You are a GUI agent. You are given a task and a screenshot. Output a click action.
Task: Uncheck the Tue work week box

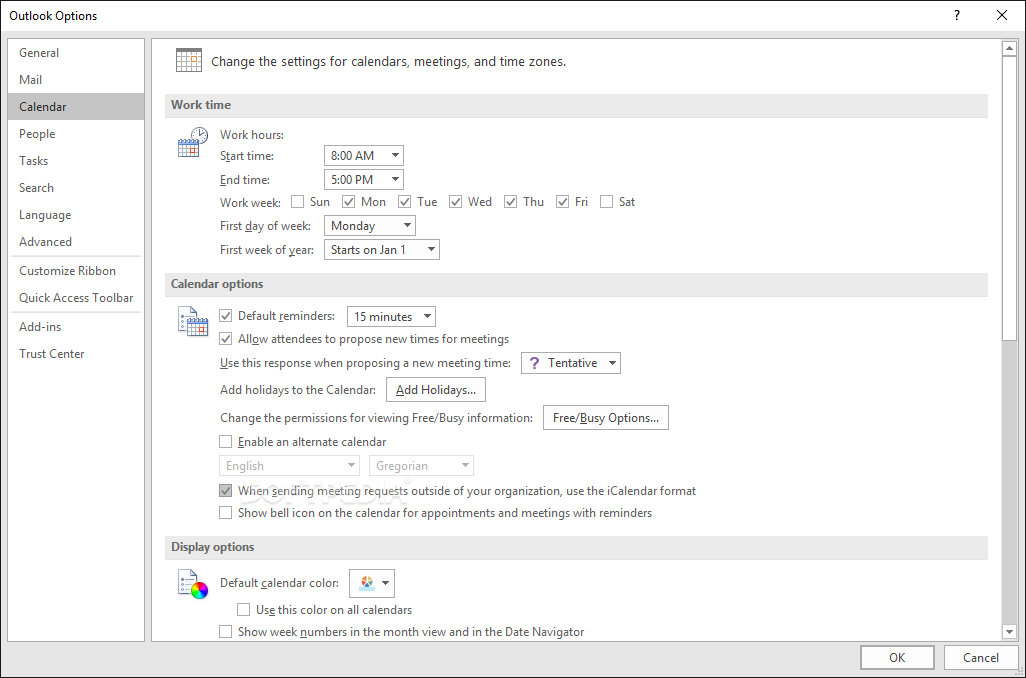(x=404, y=202)
